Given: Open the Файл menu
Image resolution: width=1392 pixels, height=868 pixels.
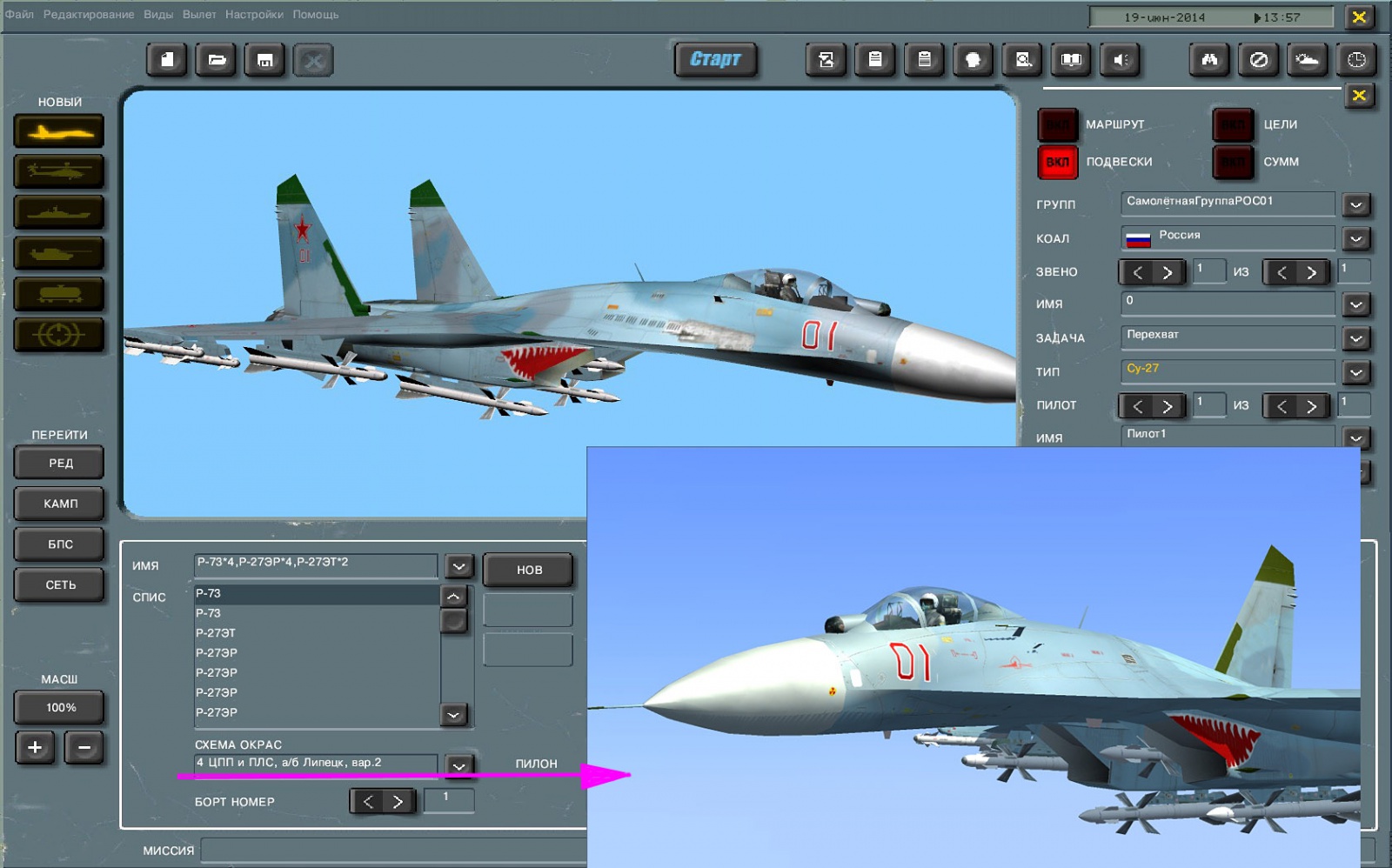Looking at the screenshot, I should [x=19, y=15].
